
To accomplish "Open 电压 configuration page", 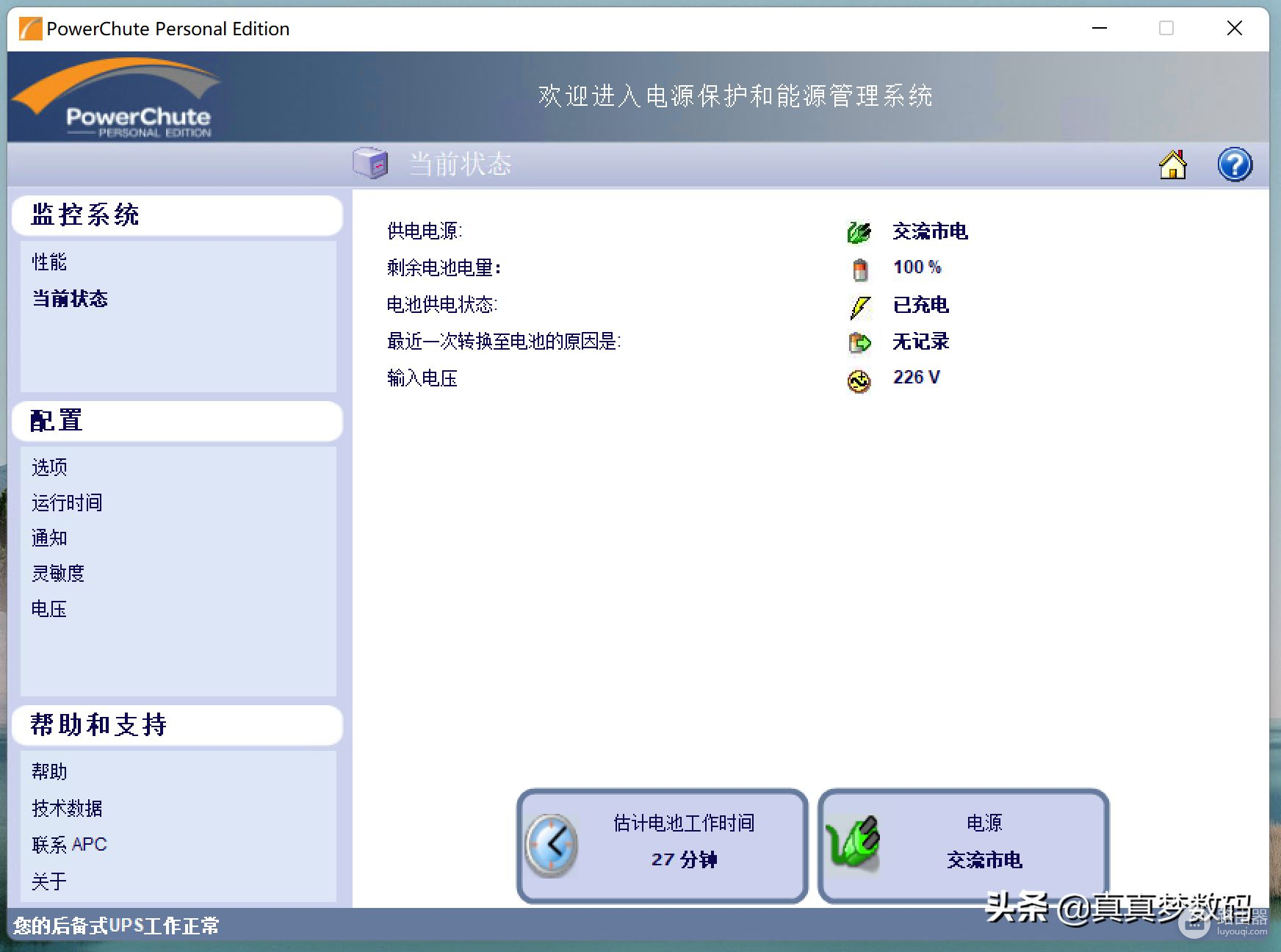I will click(x=49, y=609).
